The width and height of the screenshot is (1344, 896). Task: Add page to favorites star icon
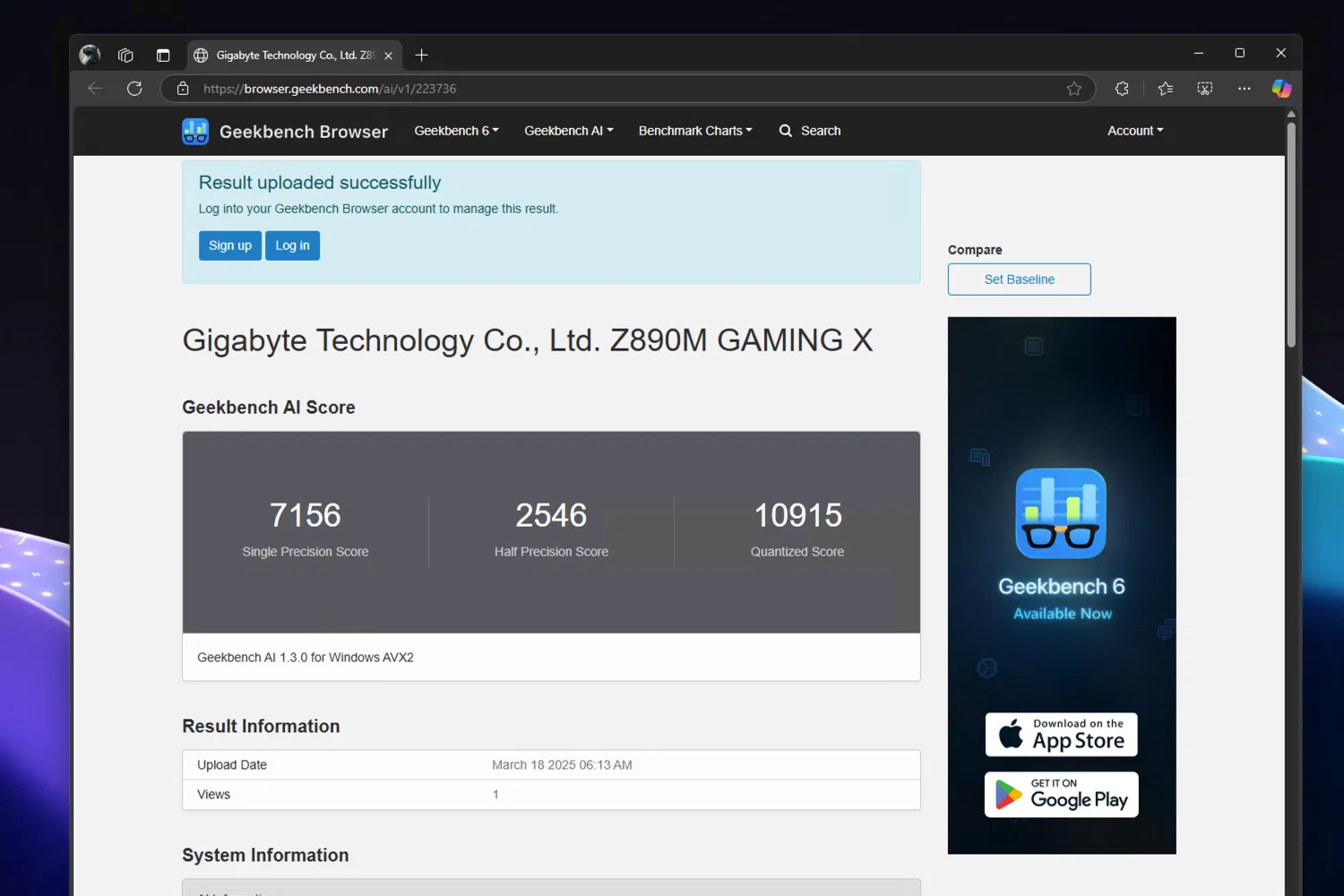1074,88
